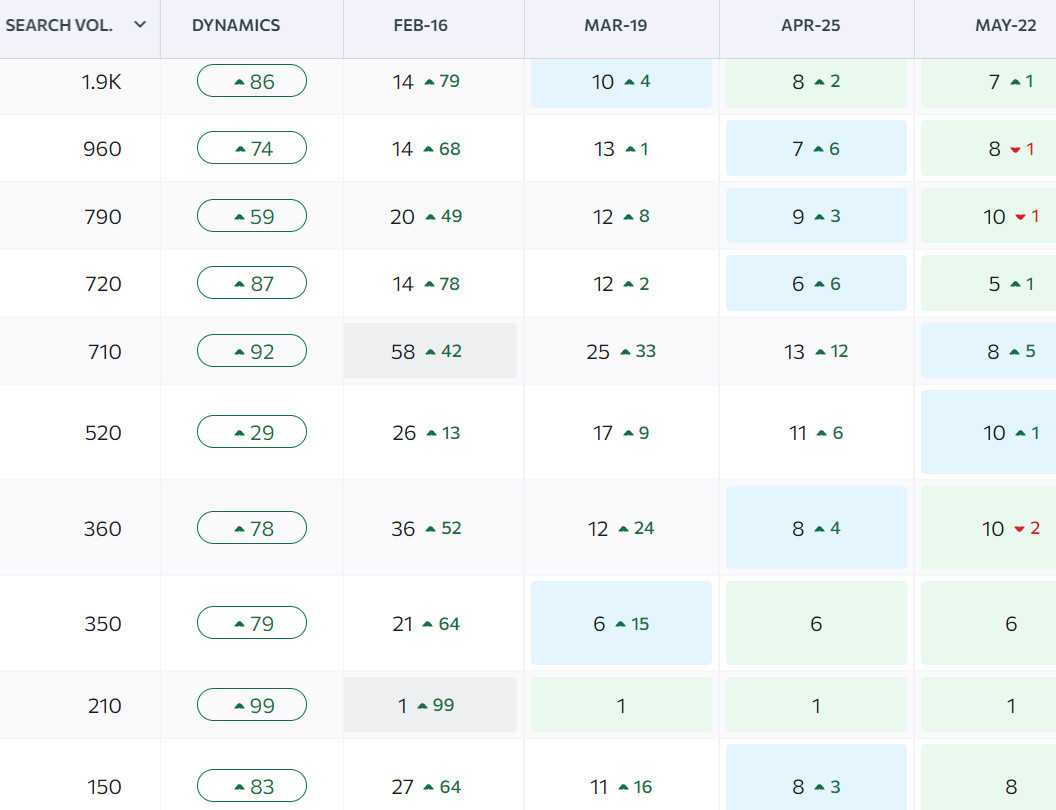Click the dynamics badge showing 29

pos(252,432)
